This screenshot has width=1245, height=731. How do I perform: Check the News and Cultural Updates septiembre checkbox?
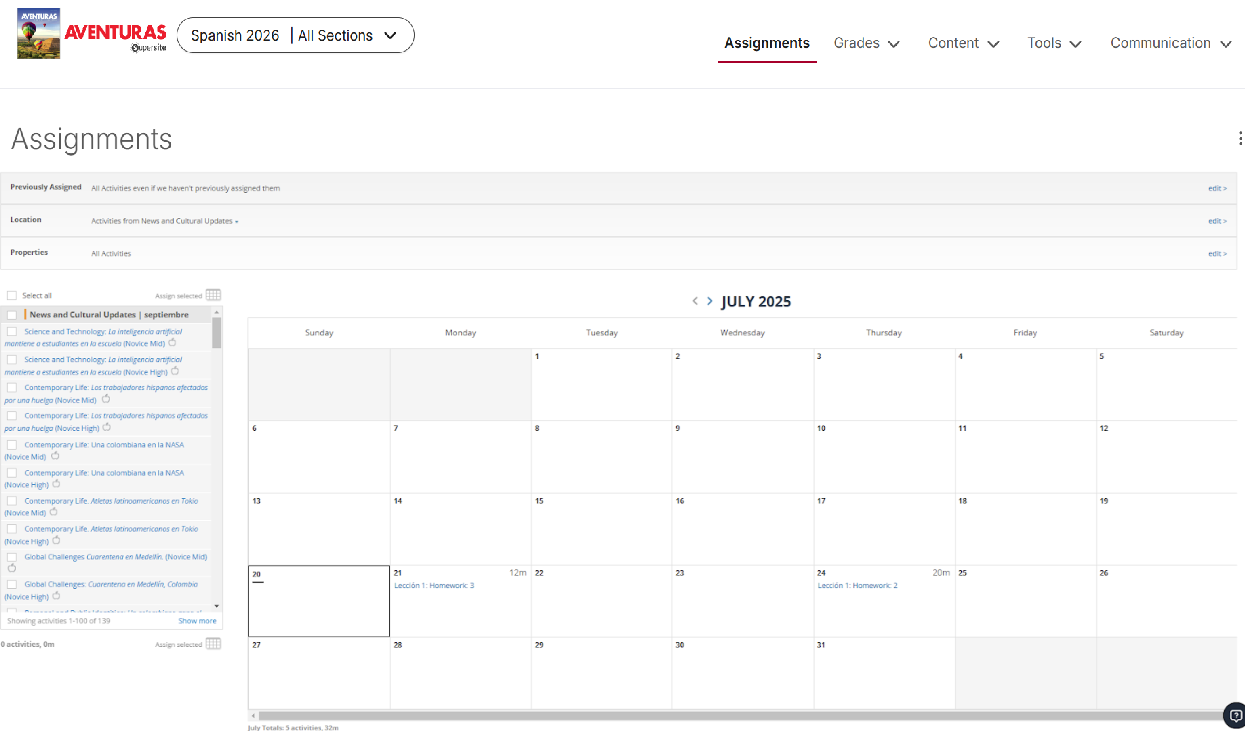12,315
